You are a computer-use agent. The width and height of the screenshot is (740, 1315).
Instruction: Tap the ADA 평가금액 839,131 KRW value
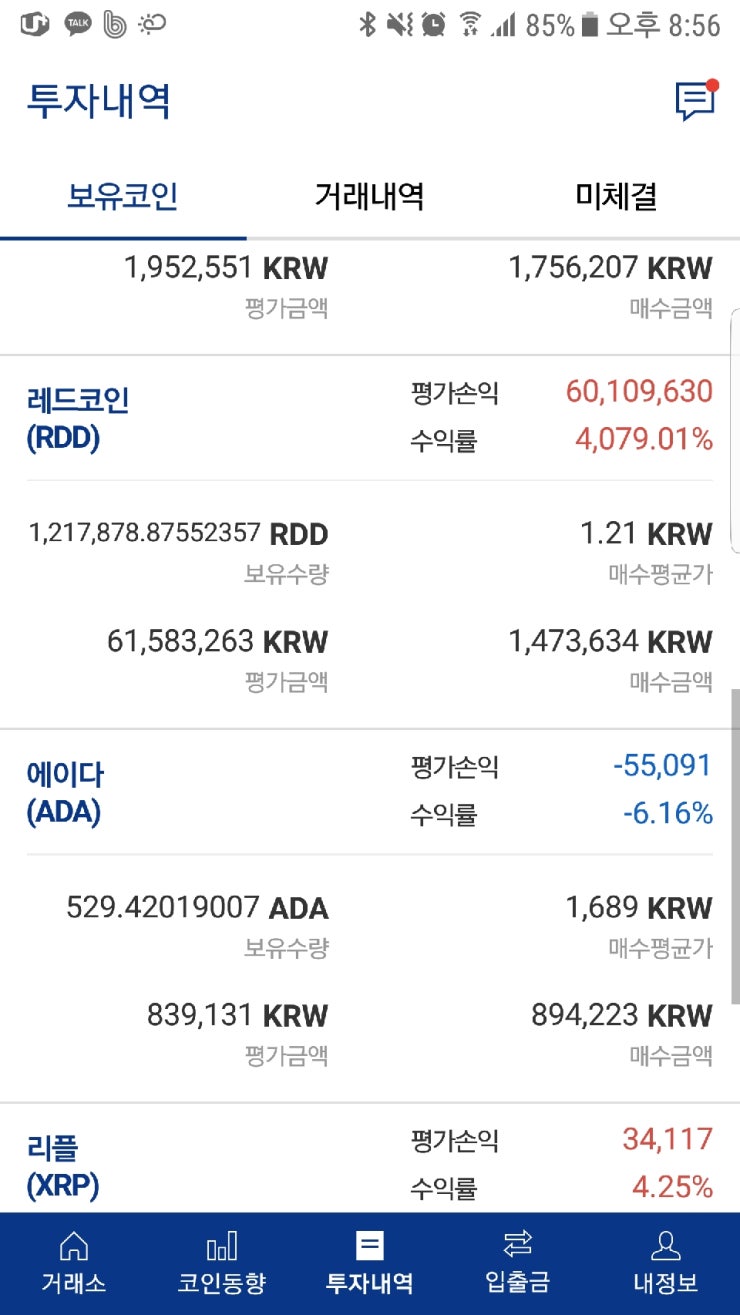[237, 1016]
